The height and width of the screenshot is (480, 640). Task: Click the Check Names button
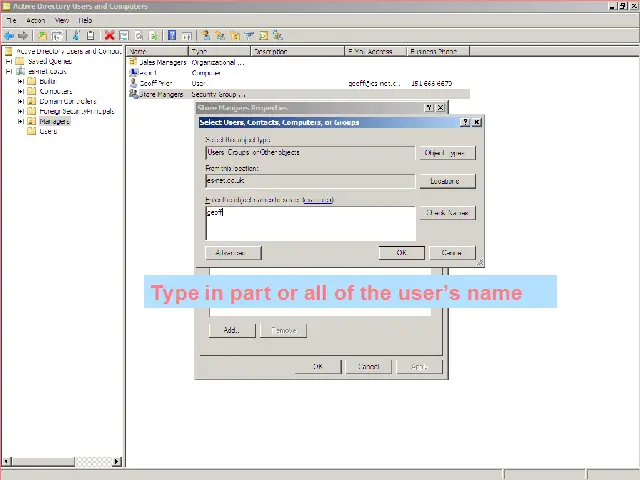click(445, 213)
